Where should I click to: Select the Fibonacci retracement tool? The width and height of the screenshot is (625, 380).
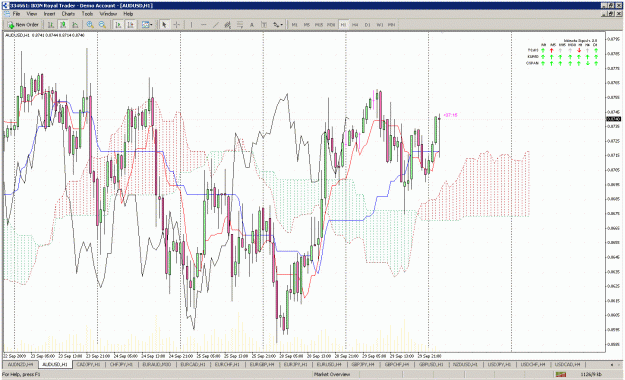tap(240, 25)
